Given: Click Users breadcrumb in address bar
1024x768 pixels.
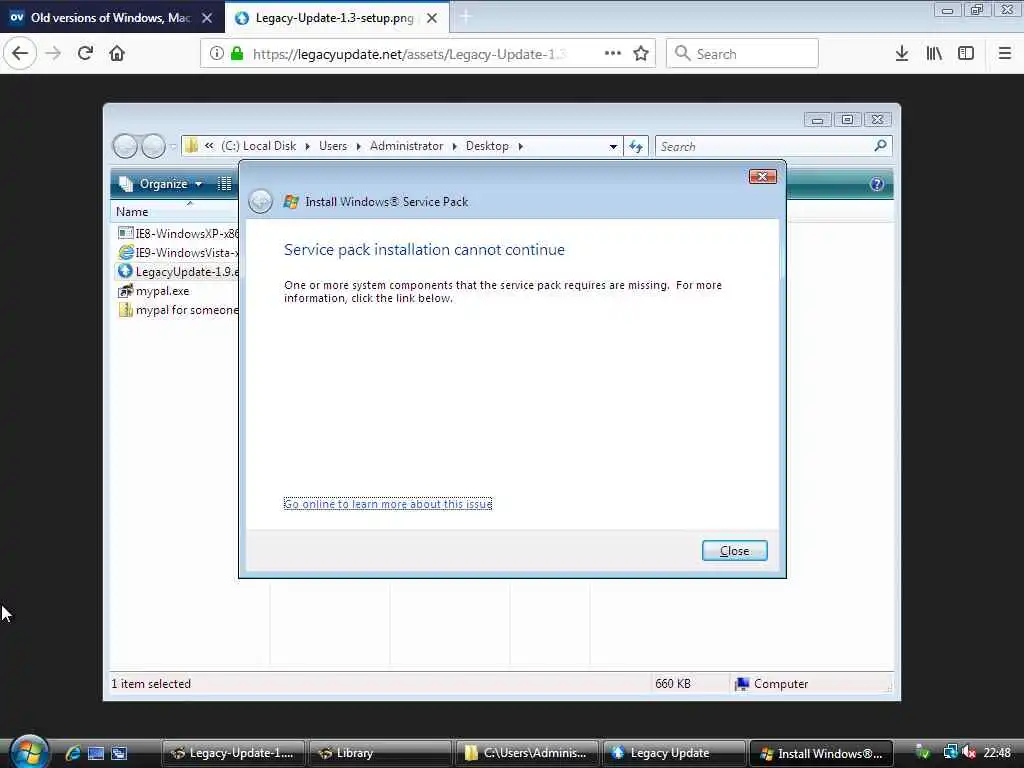Looking at the screenshot, I should click(333, 146).
